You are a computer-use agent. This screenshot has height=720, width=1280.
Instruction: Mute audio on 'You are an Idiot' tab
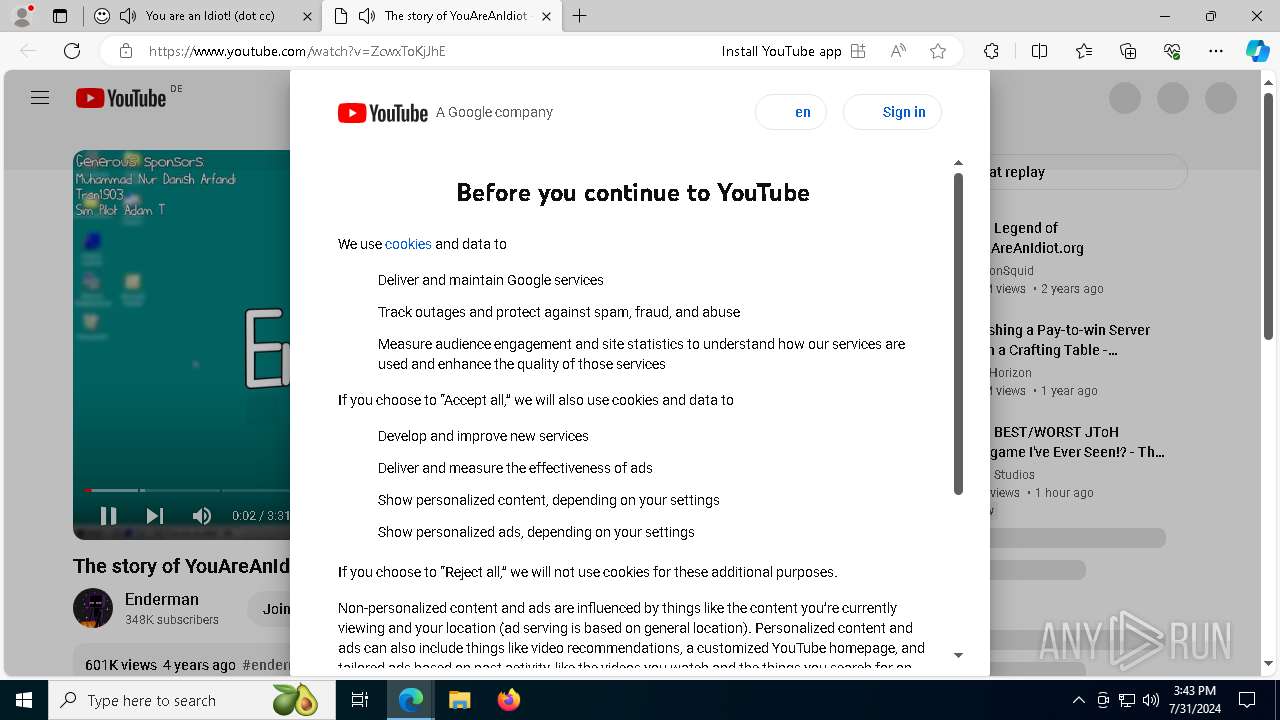pyautogui.click(x=128, y=16)
